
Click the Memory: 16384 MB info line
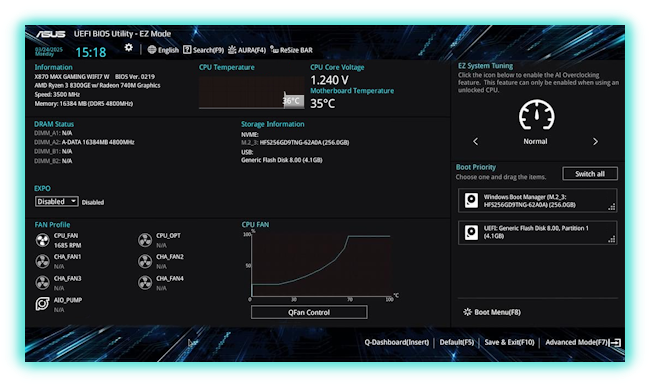(84, 104)
